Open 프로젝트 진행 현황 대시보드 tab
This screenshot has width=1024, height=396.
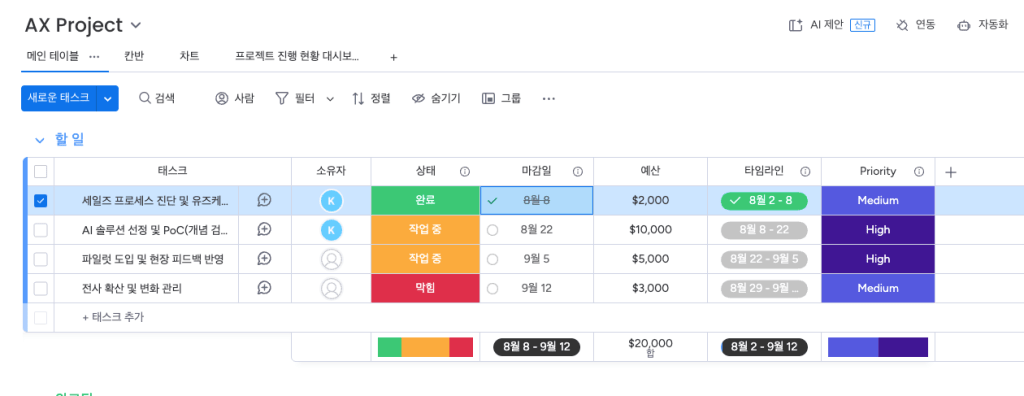tap(297, 56)
